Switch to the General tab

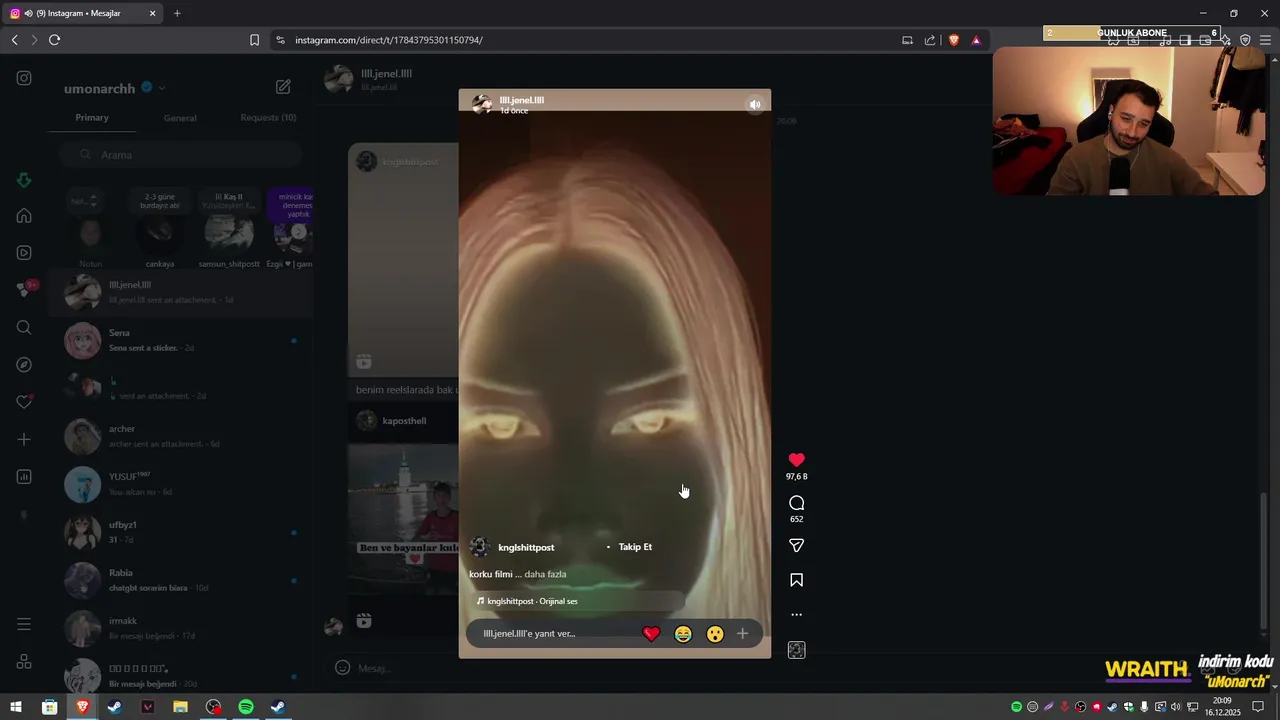[x=180, y=118]
